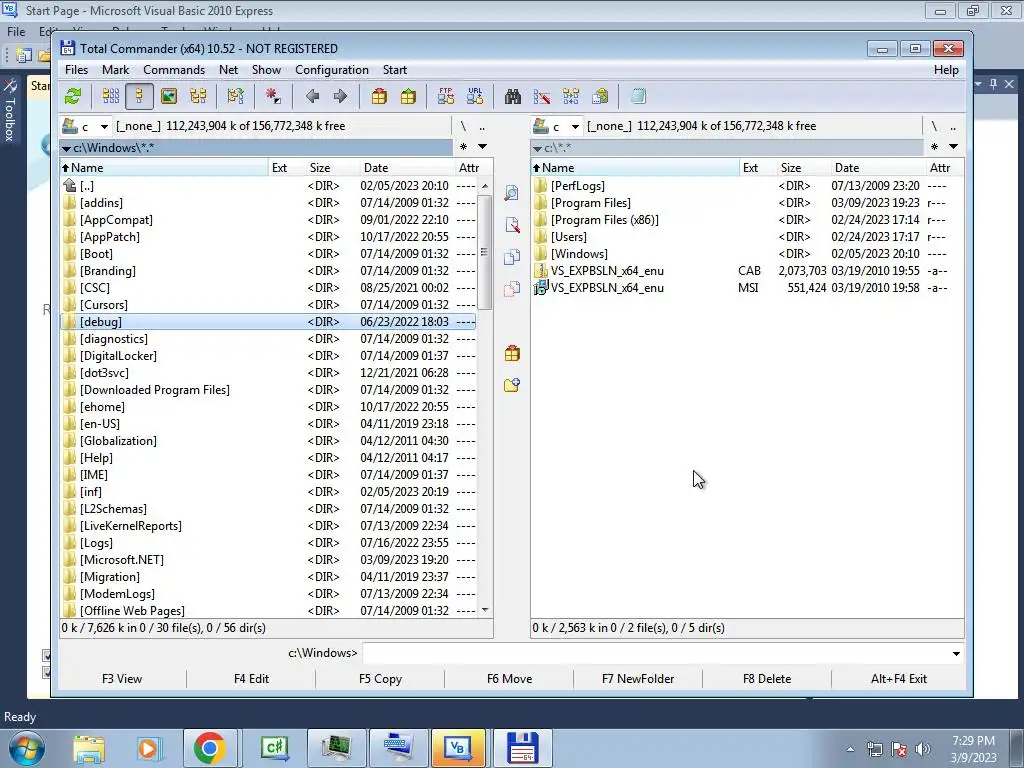Select the VS_EXPBSLN_x64_enu MSI file
The image size is (1024, 768).
pyautogui.click(x=747, y=288)
